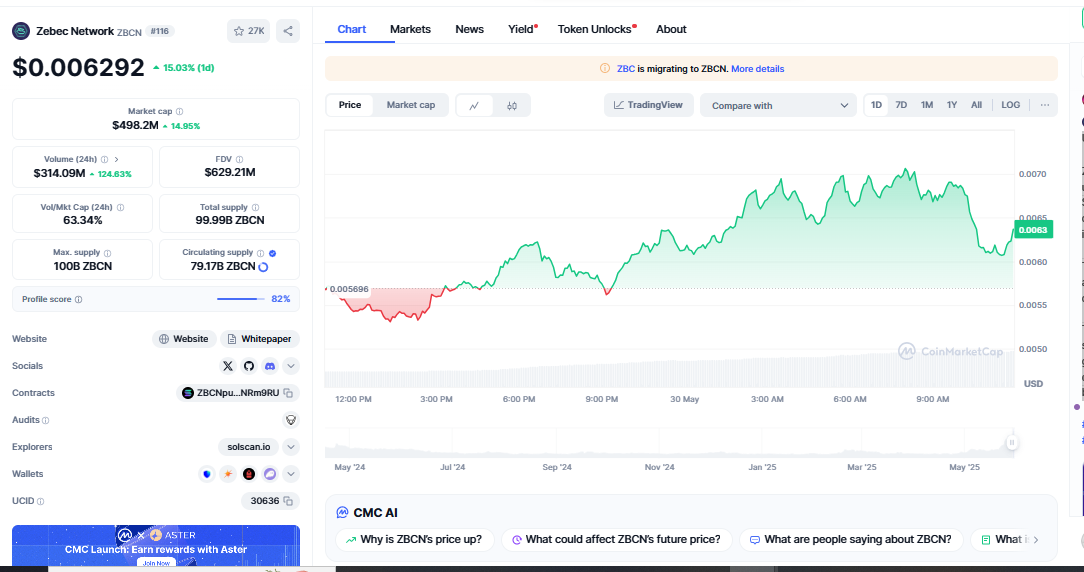Copy the ZBCN contract address
The image size is (1084, 572).
288,393
